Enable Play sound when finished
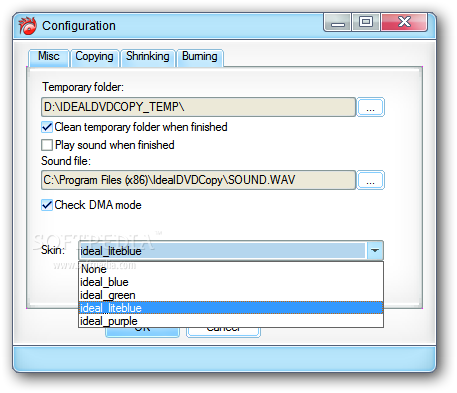This screenshot has height=393, width=457. click(47, 145)
